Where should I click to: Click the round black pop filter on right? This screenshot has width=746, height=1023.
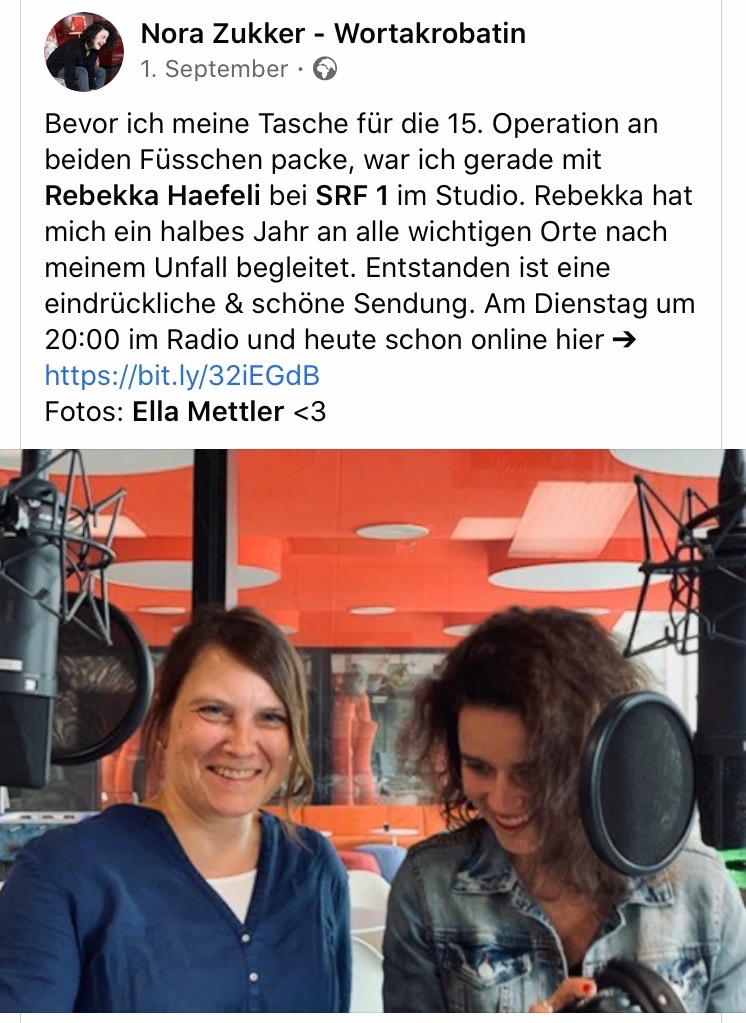tap(637, 782)
